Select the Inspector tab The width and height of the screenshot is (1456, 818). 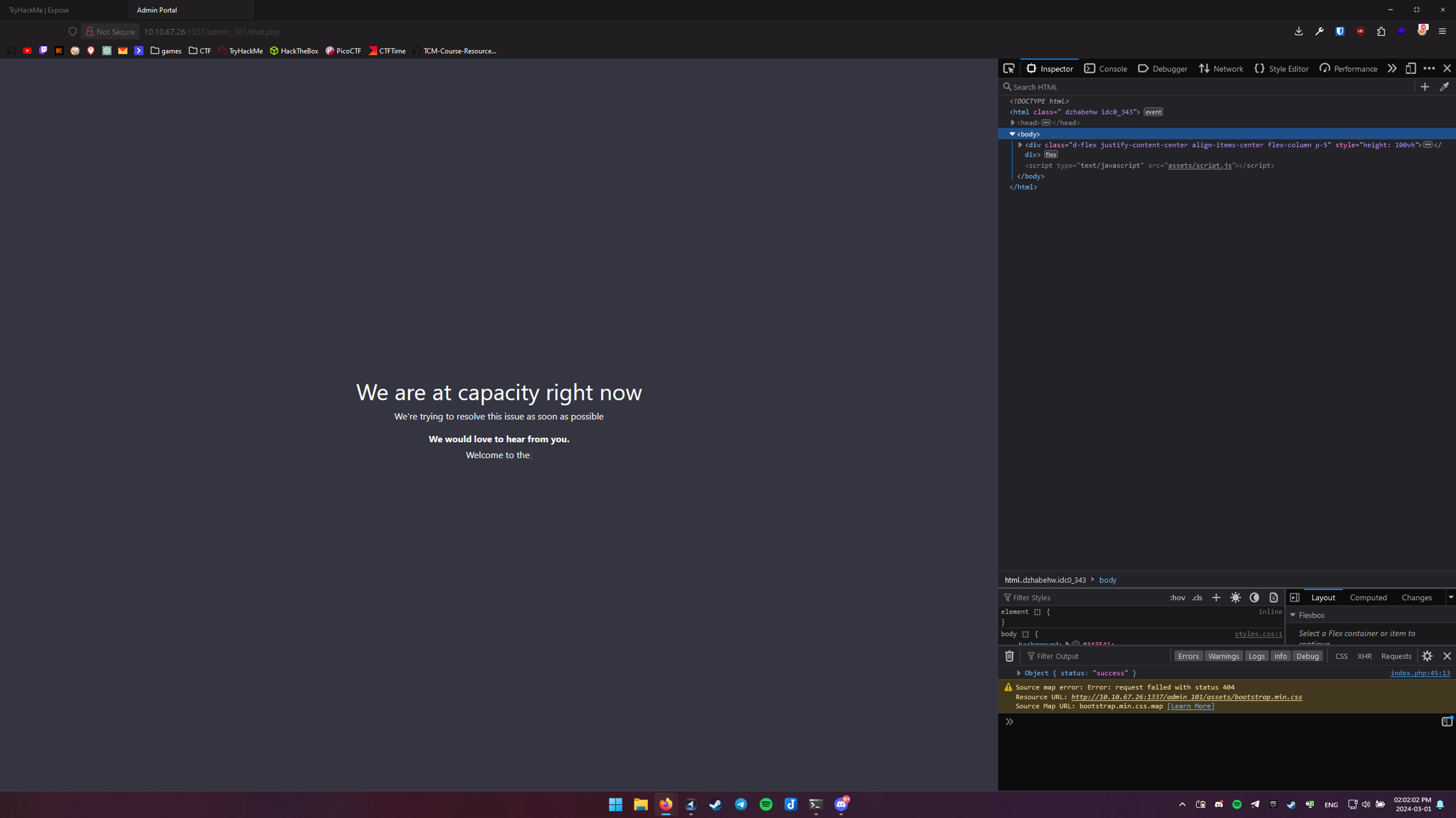click(x=1050, y=68)
